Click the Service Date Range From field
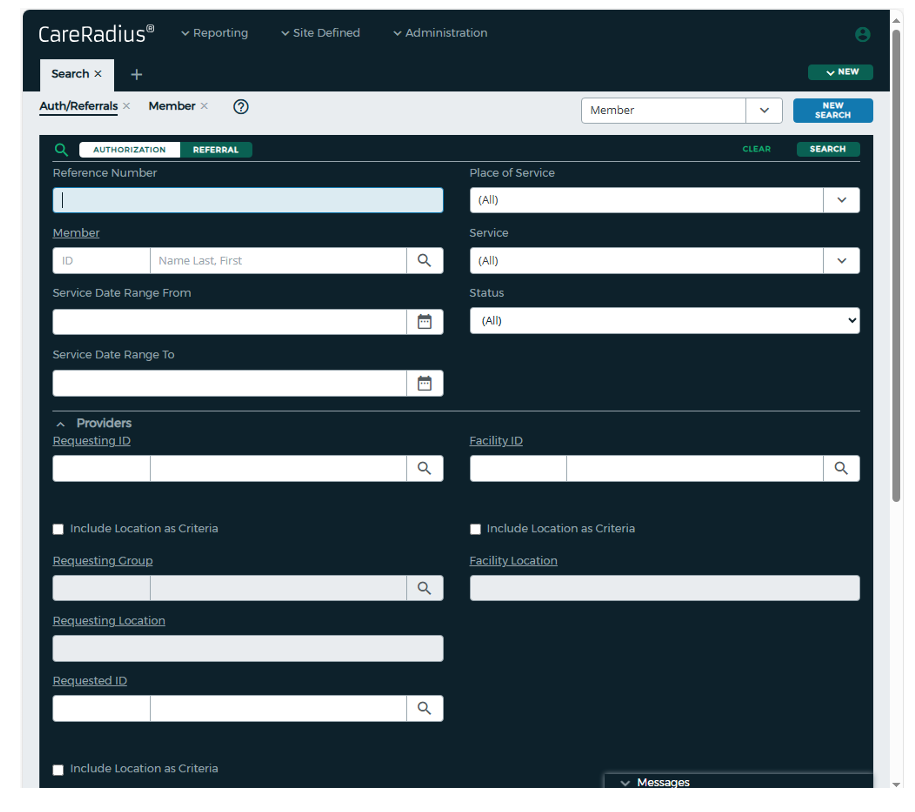The image size is (915, 812). tap(229, 322)
